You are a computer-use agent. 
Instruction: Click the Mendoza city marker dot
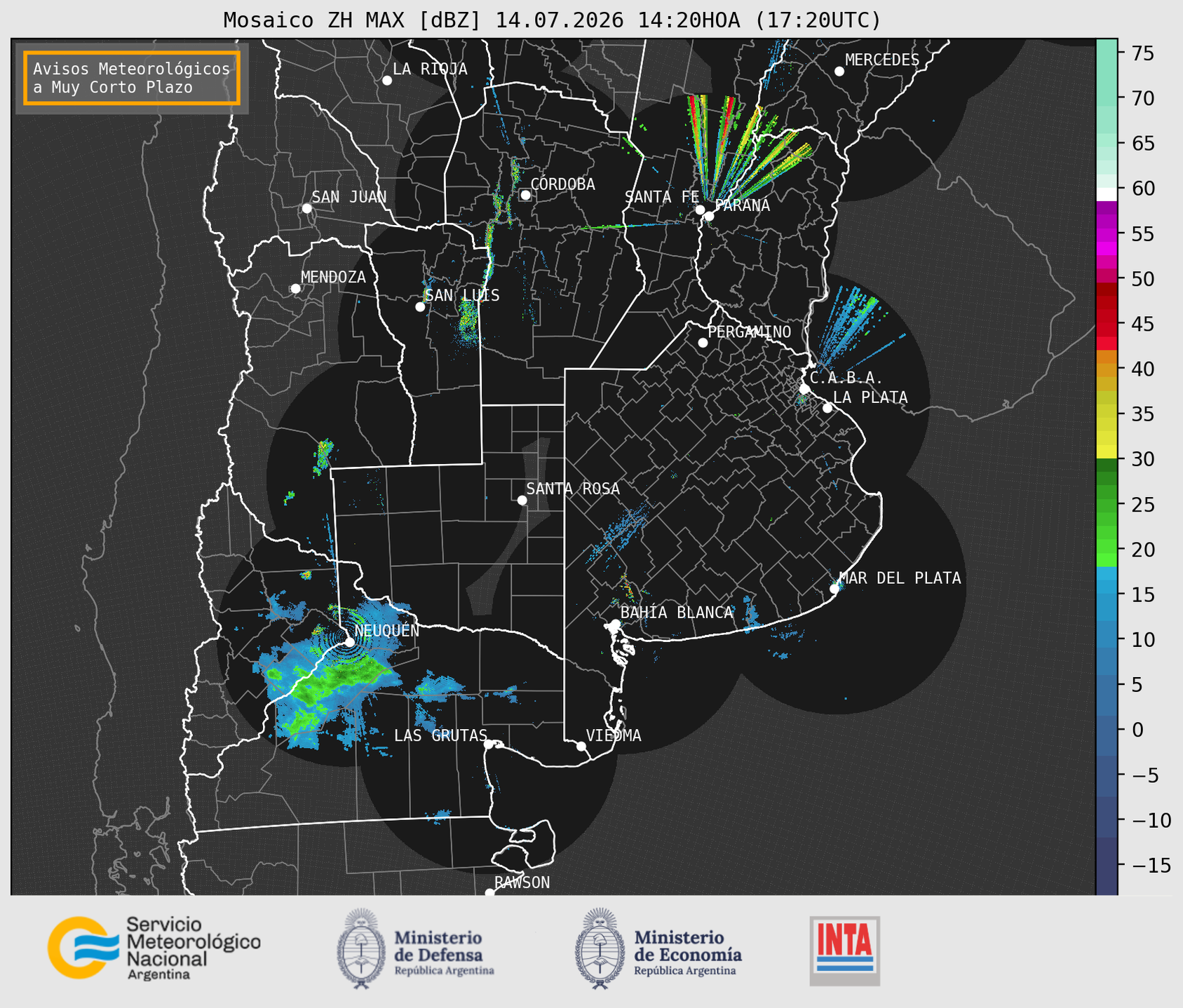[295, 289]
